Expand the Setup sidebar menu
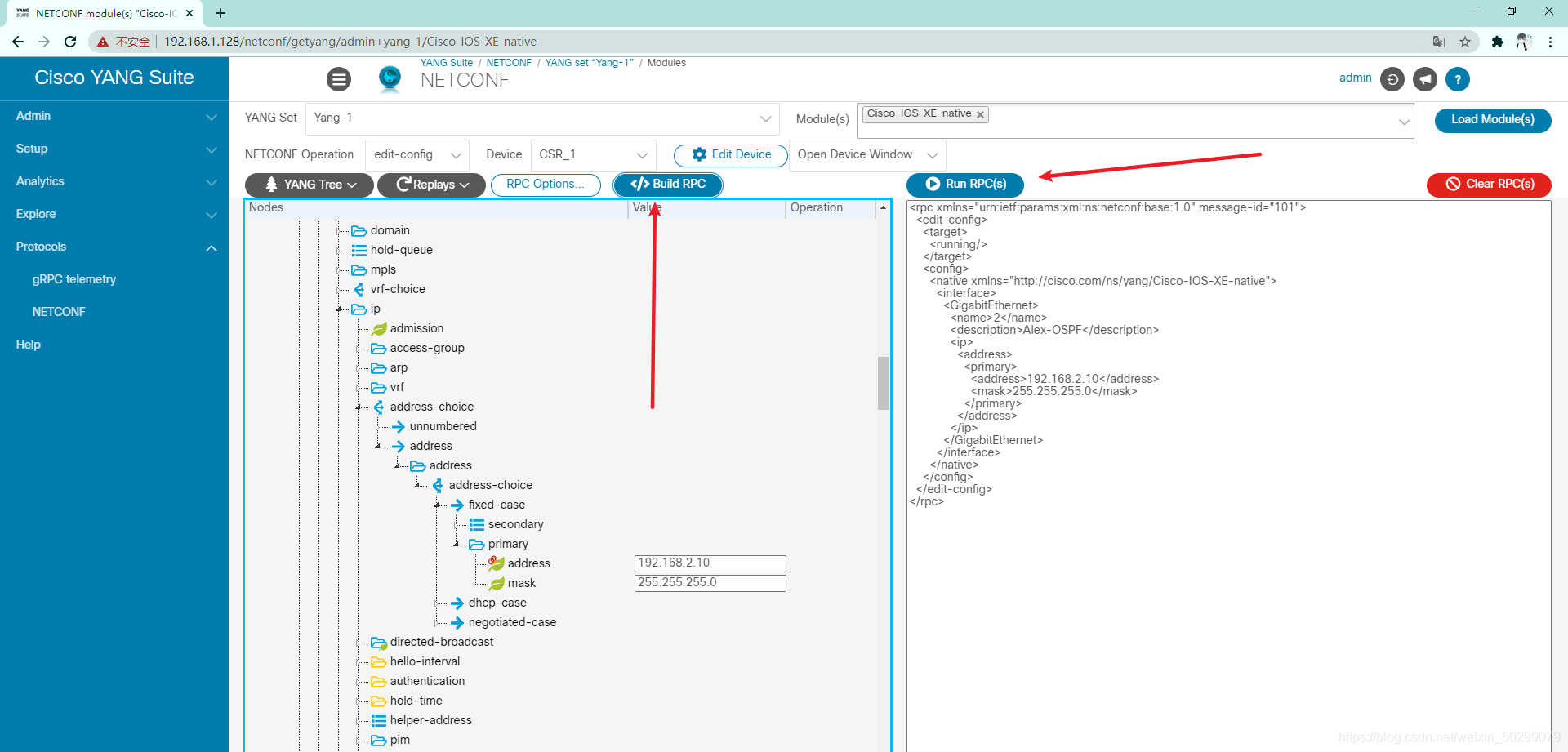The width and height of the screenshot is (1568, 752). [x=114, y=149]
